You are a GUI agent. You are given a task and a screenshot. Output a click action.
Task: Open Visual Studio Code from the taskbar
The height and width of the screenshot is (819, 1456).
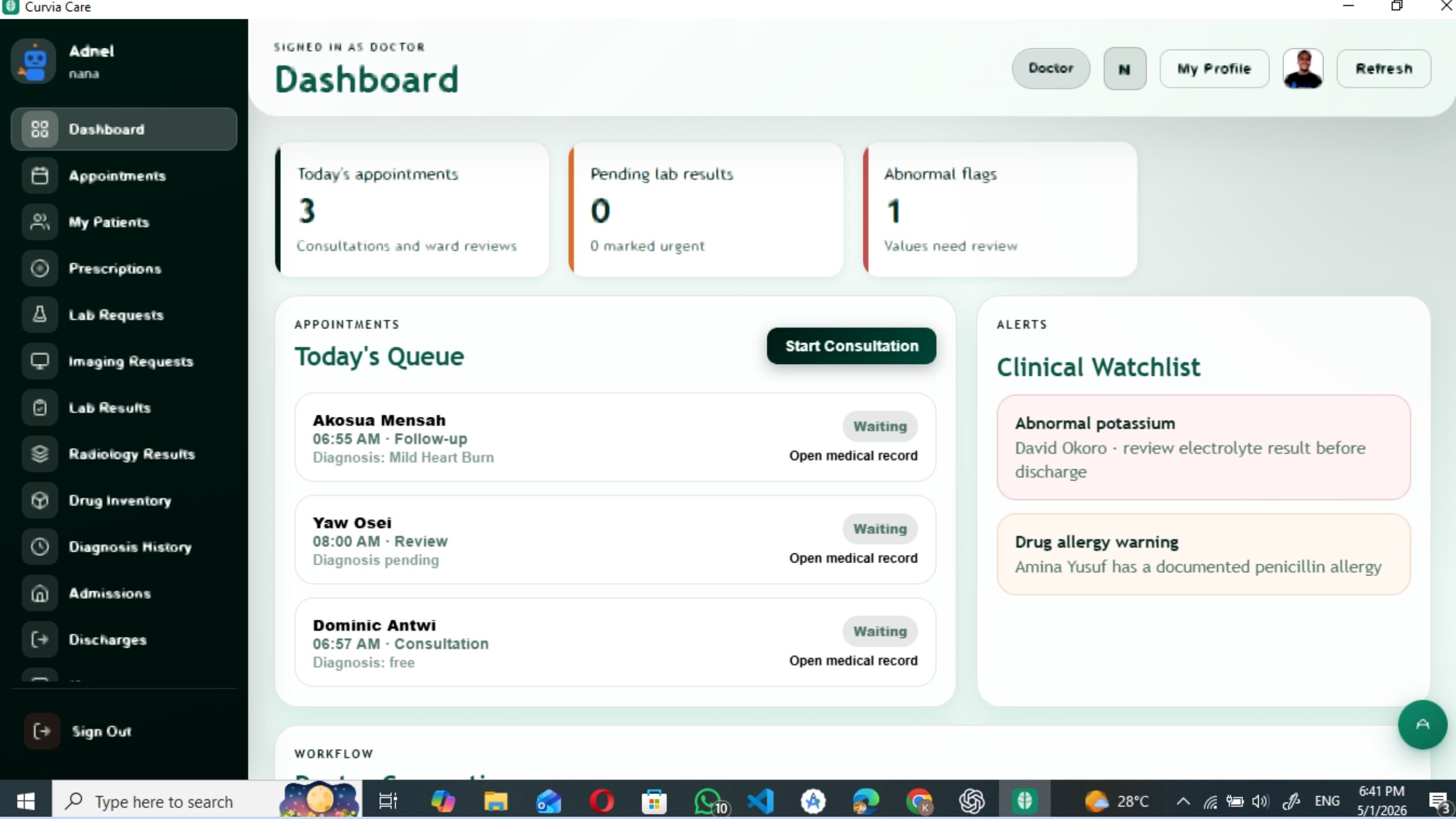pyautogui.click(x=760, y=801)
